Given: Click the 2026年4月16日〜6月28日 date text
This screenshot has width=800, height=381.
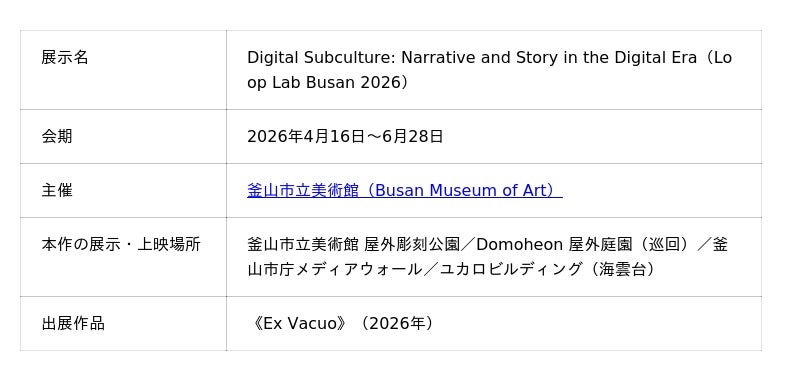Looking at the screenshot, I should point(345,136).
